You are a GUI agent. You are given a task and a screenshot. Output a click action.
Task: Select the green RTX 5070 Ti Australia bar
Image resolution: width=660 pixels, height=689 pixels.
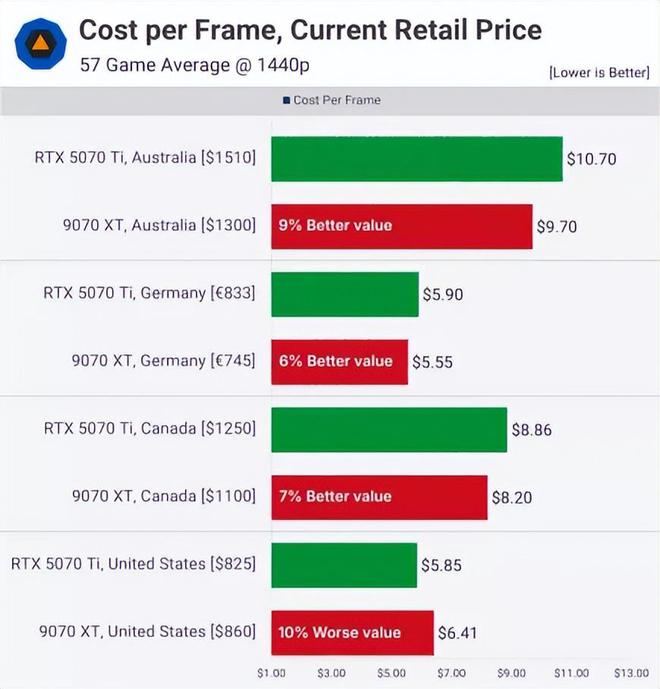(416, 158)
